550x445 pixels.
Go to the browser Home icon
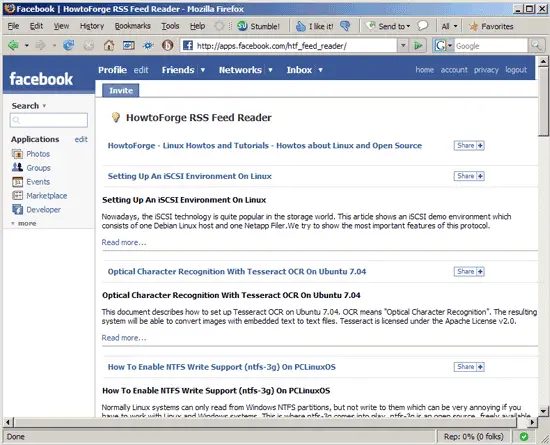[109, 45]
